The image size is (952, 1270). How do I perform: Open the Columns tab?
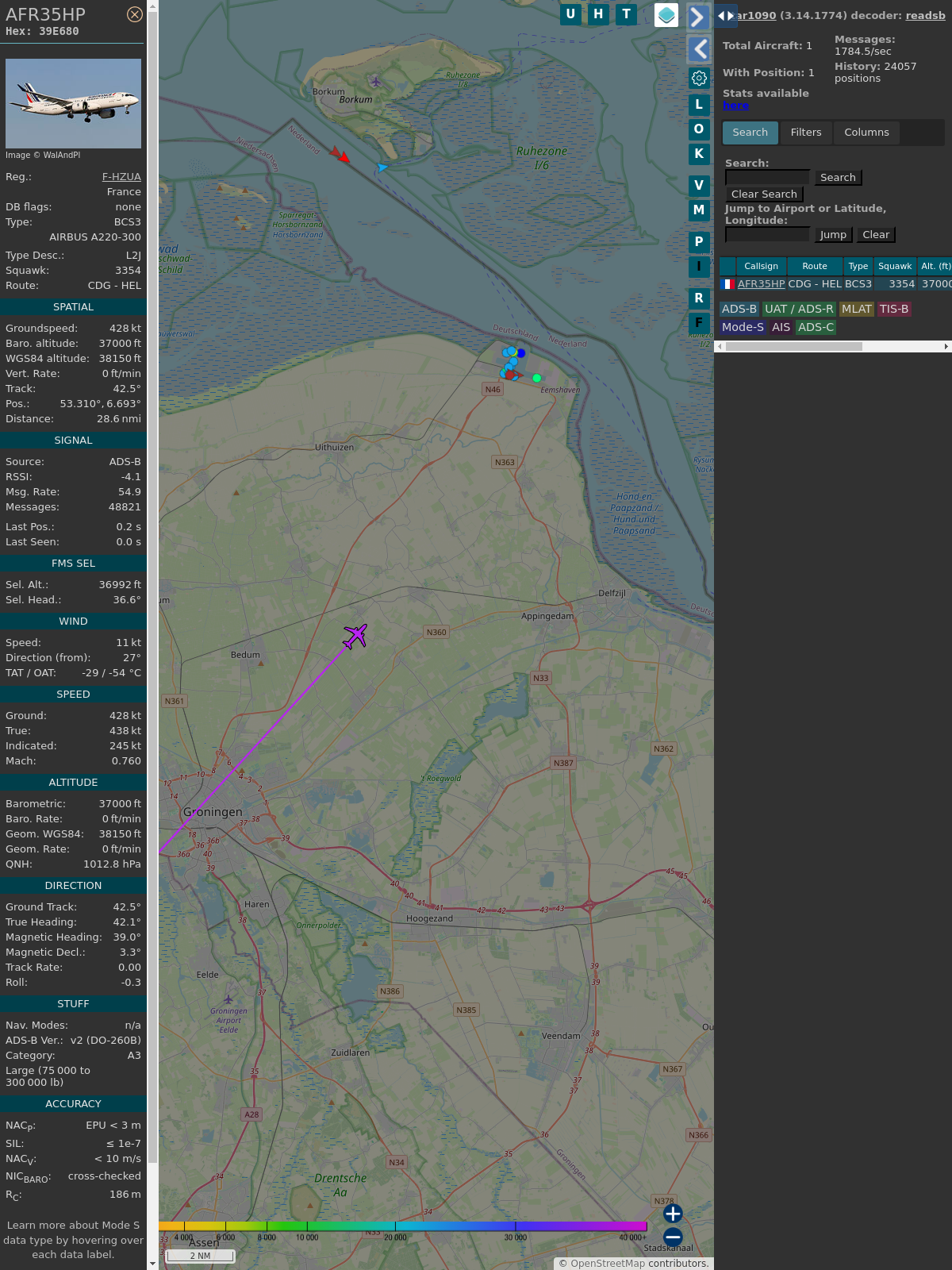[866, 133]
